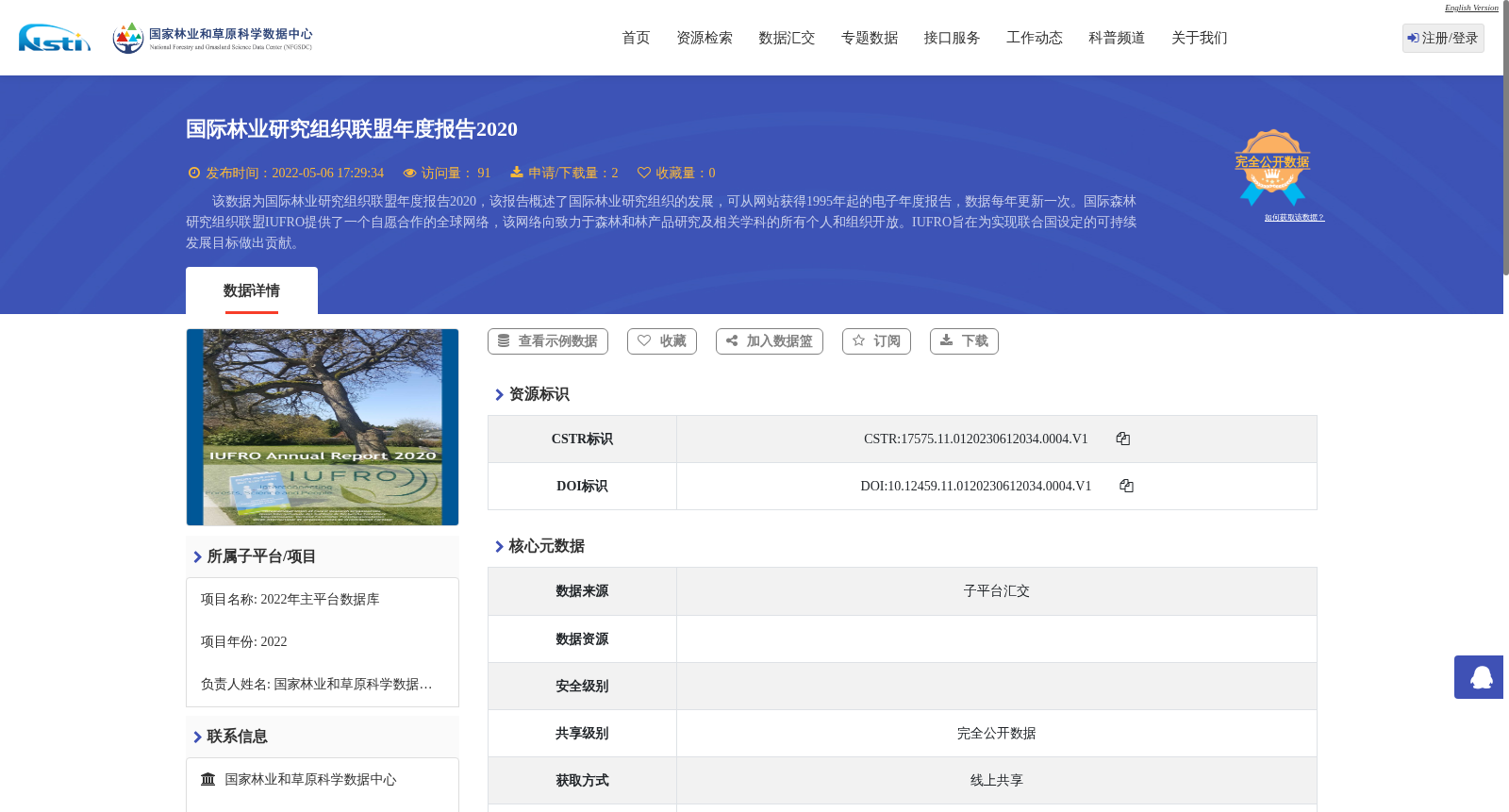The width and height of the screenshot is (1509, 812).
Task: Click the chevron next to 核心元数据
Action: (x=499, y=546)
